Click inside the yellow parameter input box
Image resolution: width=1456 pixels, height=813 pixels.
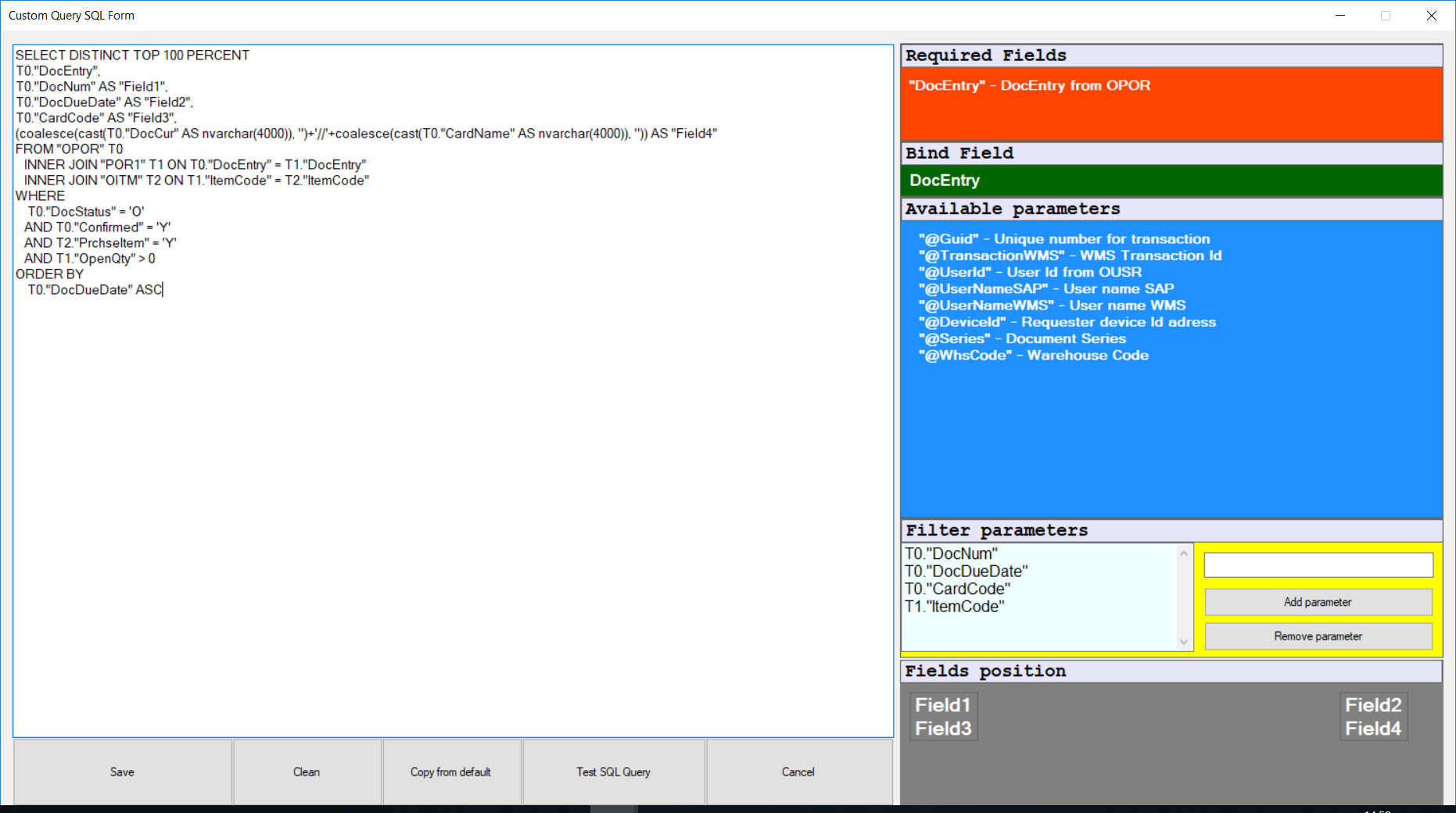tap(1318, 564)
